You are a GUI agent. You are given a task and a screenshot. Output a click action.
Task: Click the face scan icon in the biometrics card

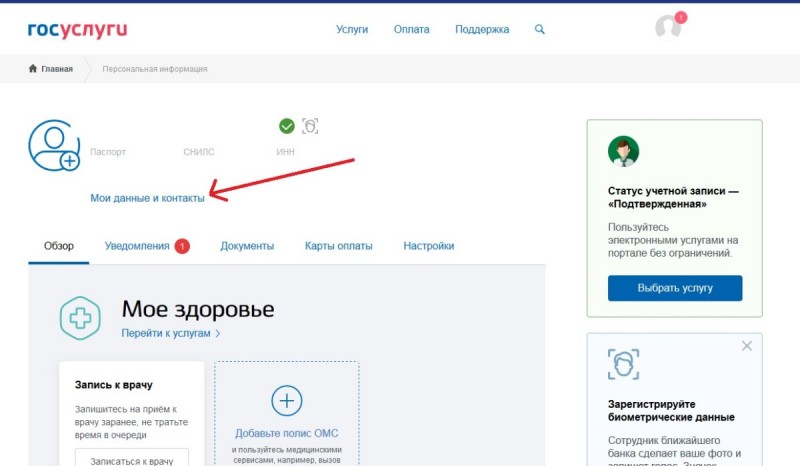point(623,364)
